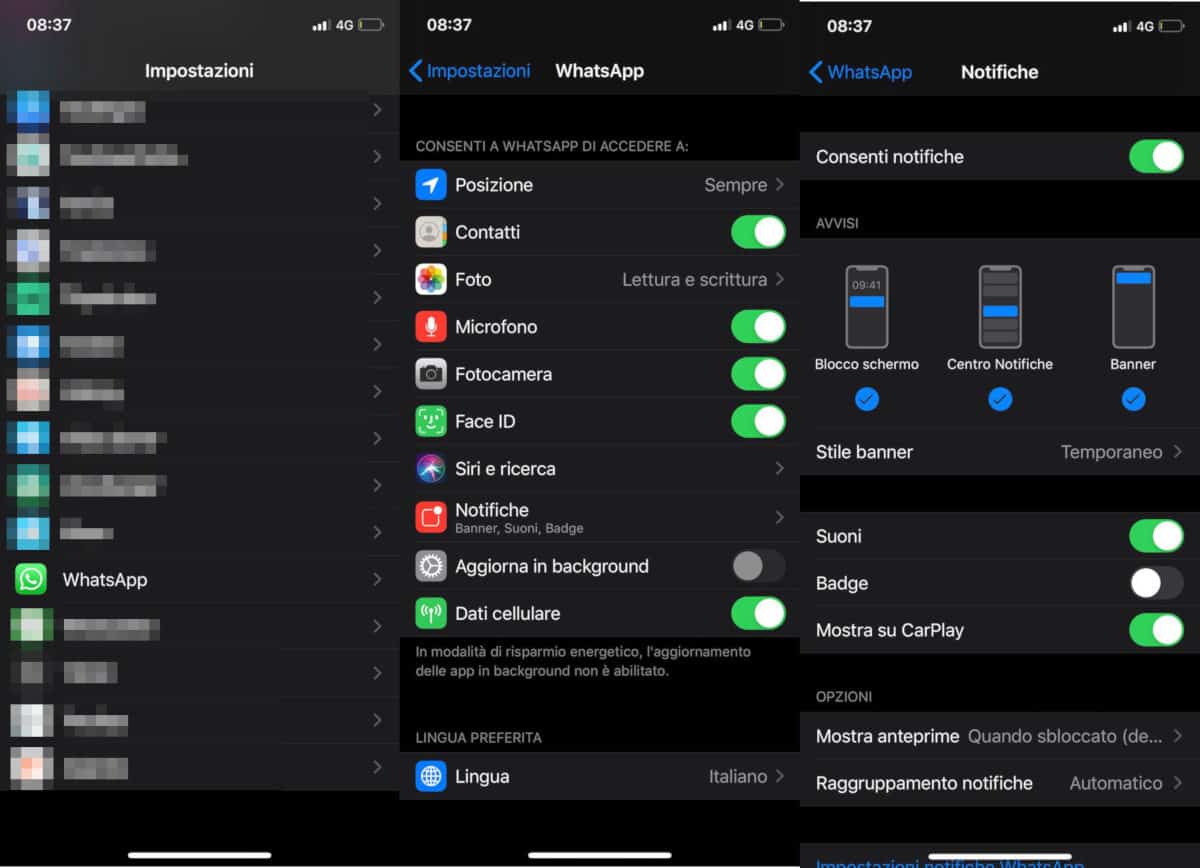This screenshot has width=1200, height=868.
Task: Select the Banner phone illustration
Action: 1133,306
